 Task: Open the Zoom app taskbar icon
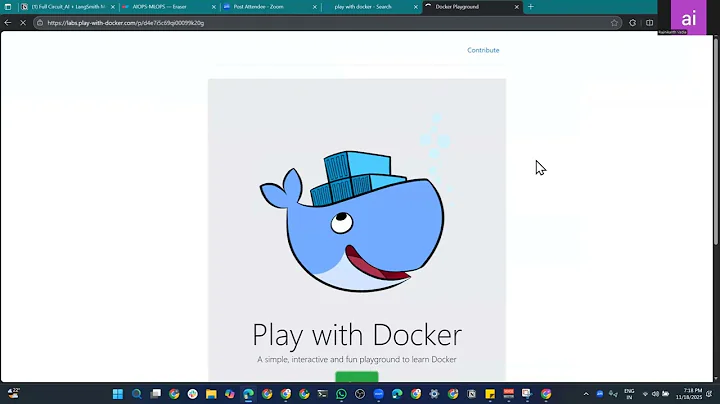[x=378, y=394]
